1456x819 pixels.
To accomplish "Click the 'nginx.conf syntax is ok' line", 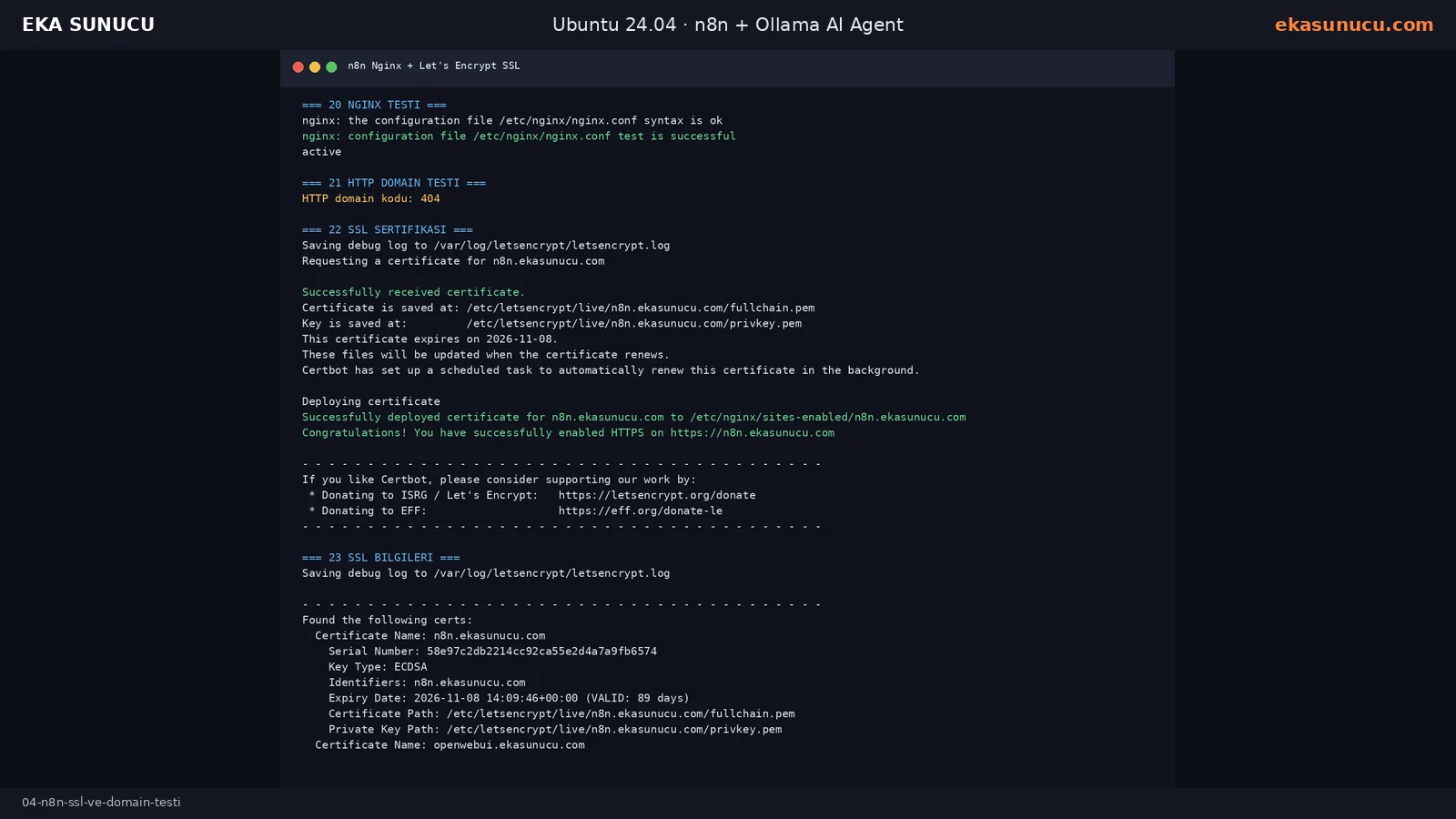I will point(512,120).
